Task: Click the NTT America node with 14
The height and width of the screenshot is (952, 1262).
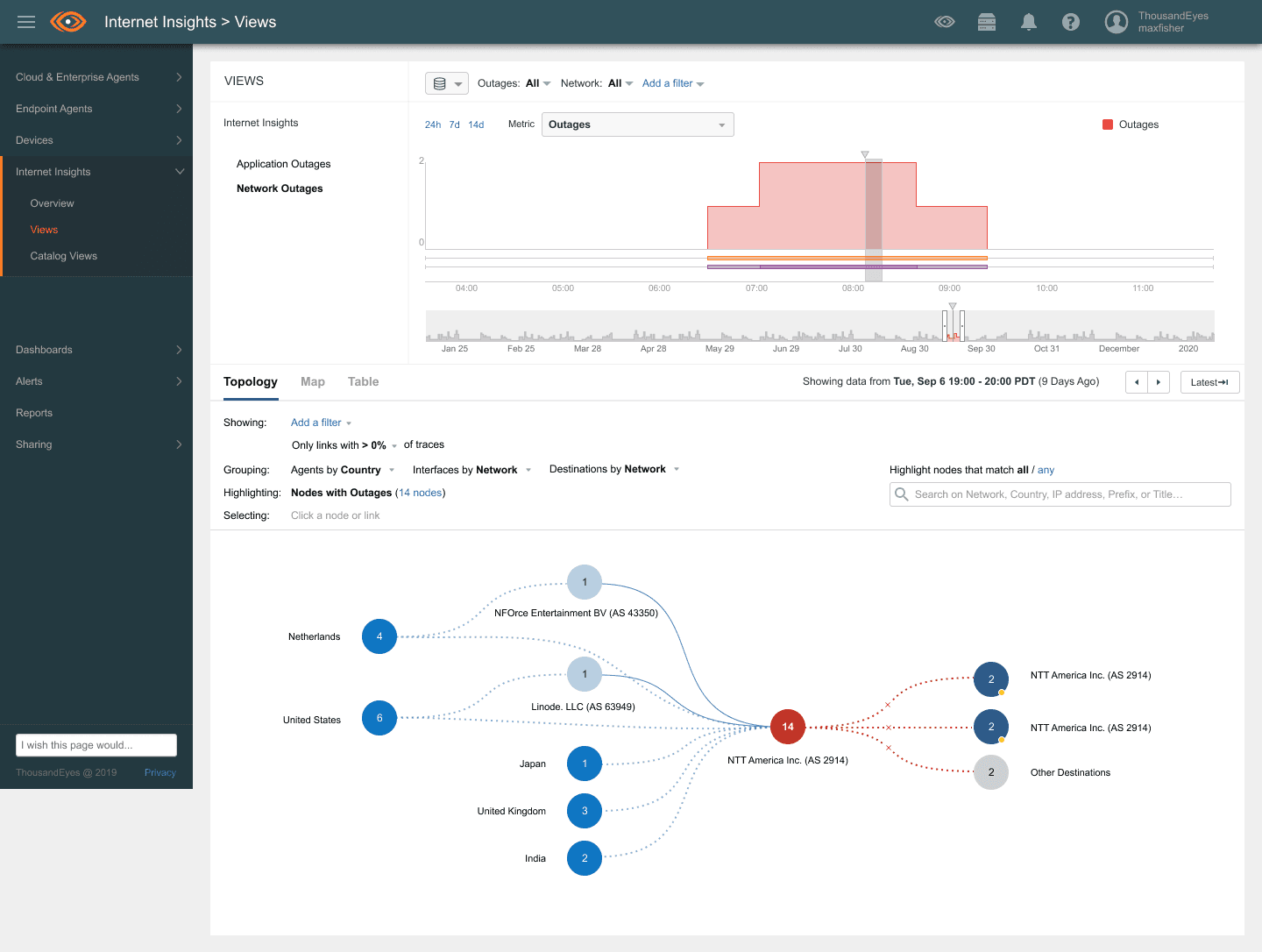Action: (788, 727)
